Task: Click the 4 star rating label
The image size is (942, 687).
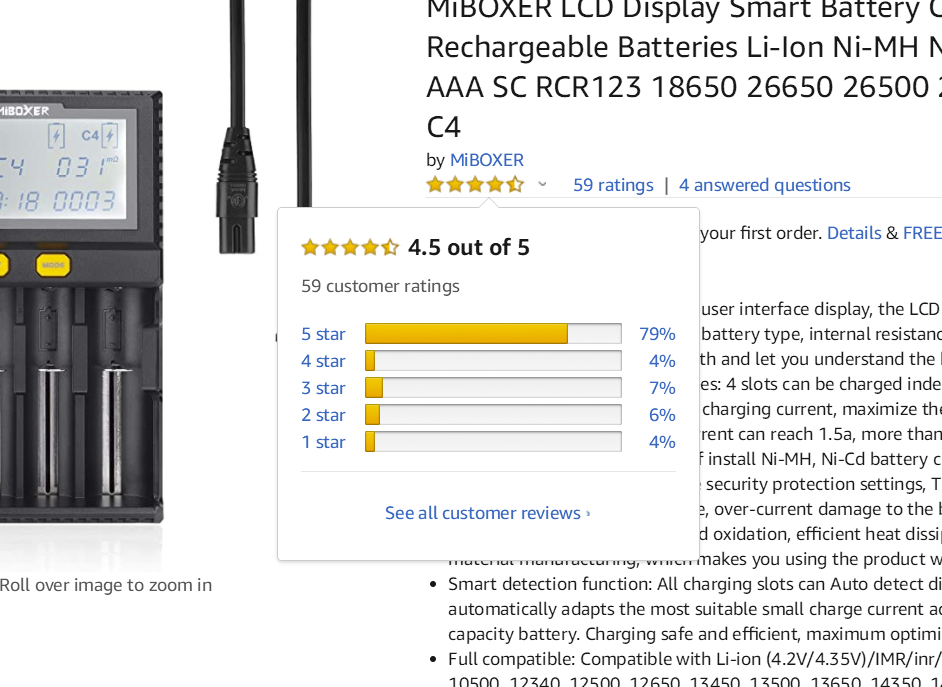Action: tap(323, 361)
